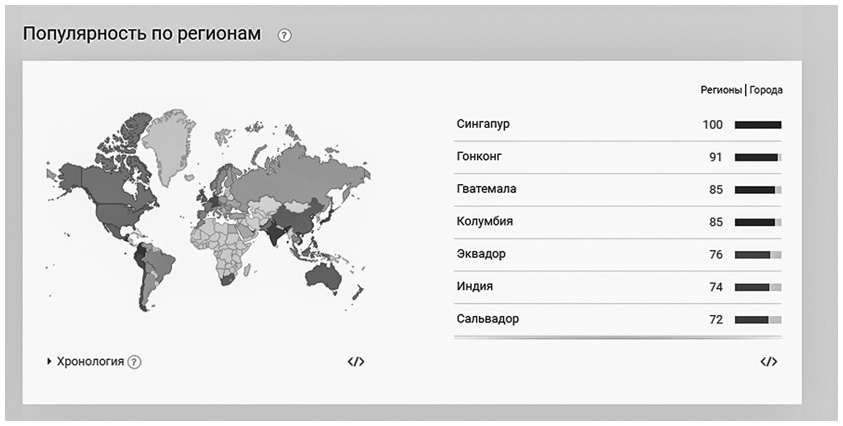
Task: Select Гватемала in the region list
Action: pyautogui.click(x=485, y=189)
